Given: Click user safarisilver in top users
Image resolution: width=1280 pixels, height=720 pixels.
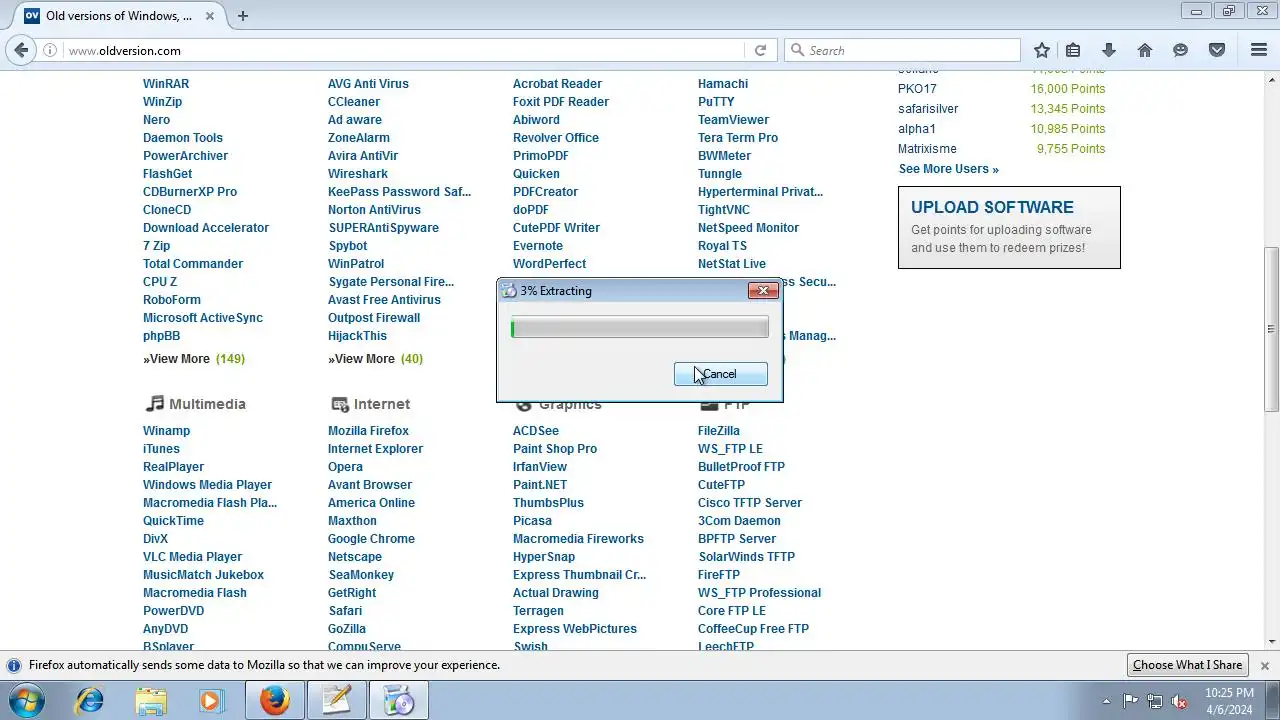Looking at the screenshot, I should tap(928, 109).
